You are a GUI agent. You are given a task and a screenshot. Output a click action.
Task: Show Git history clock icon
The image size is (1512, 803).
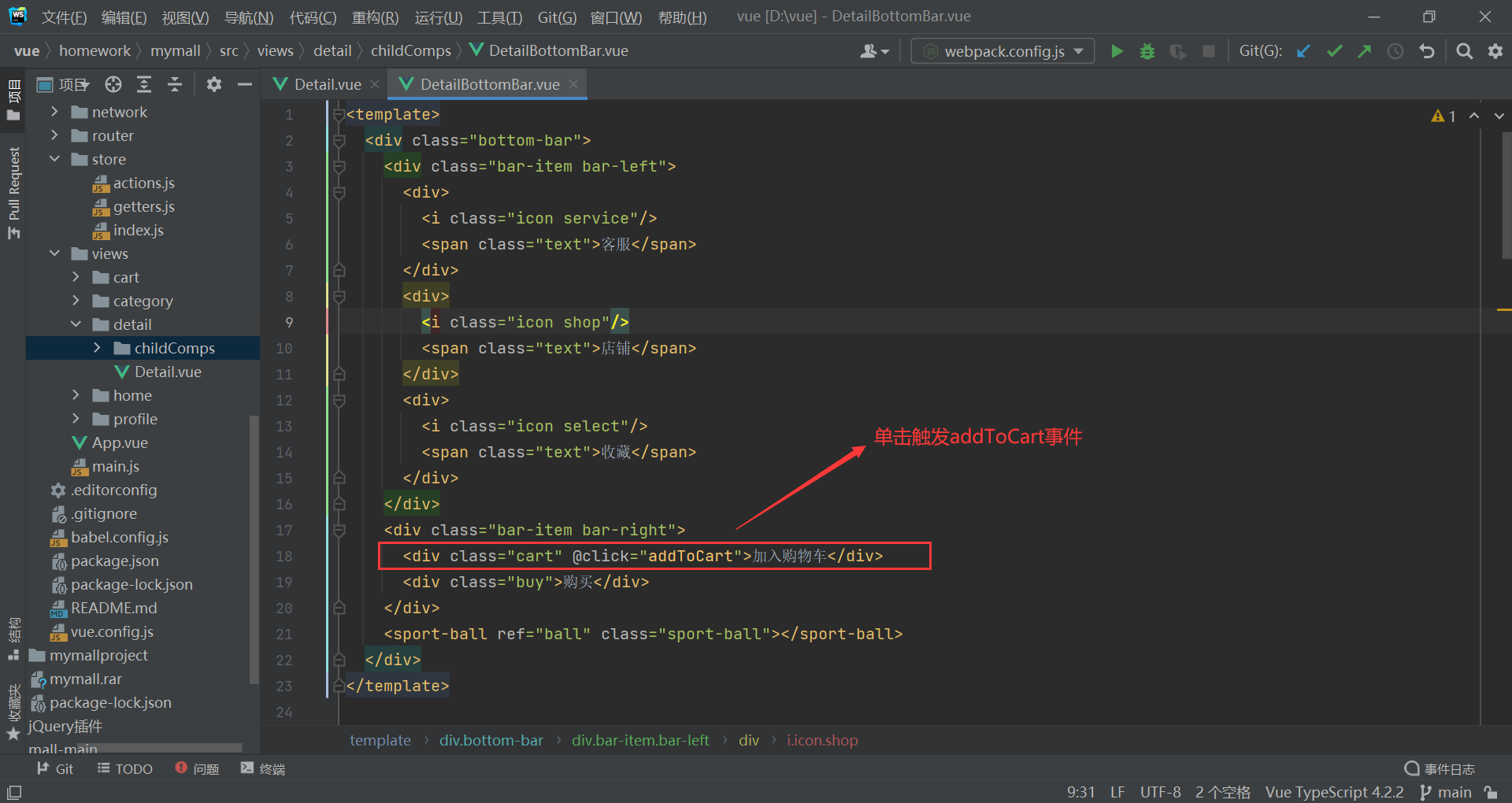pyautogui.click(x=1395, y=51)
